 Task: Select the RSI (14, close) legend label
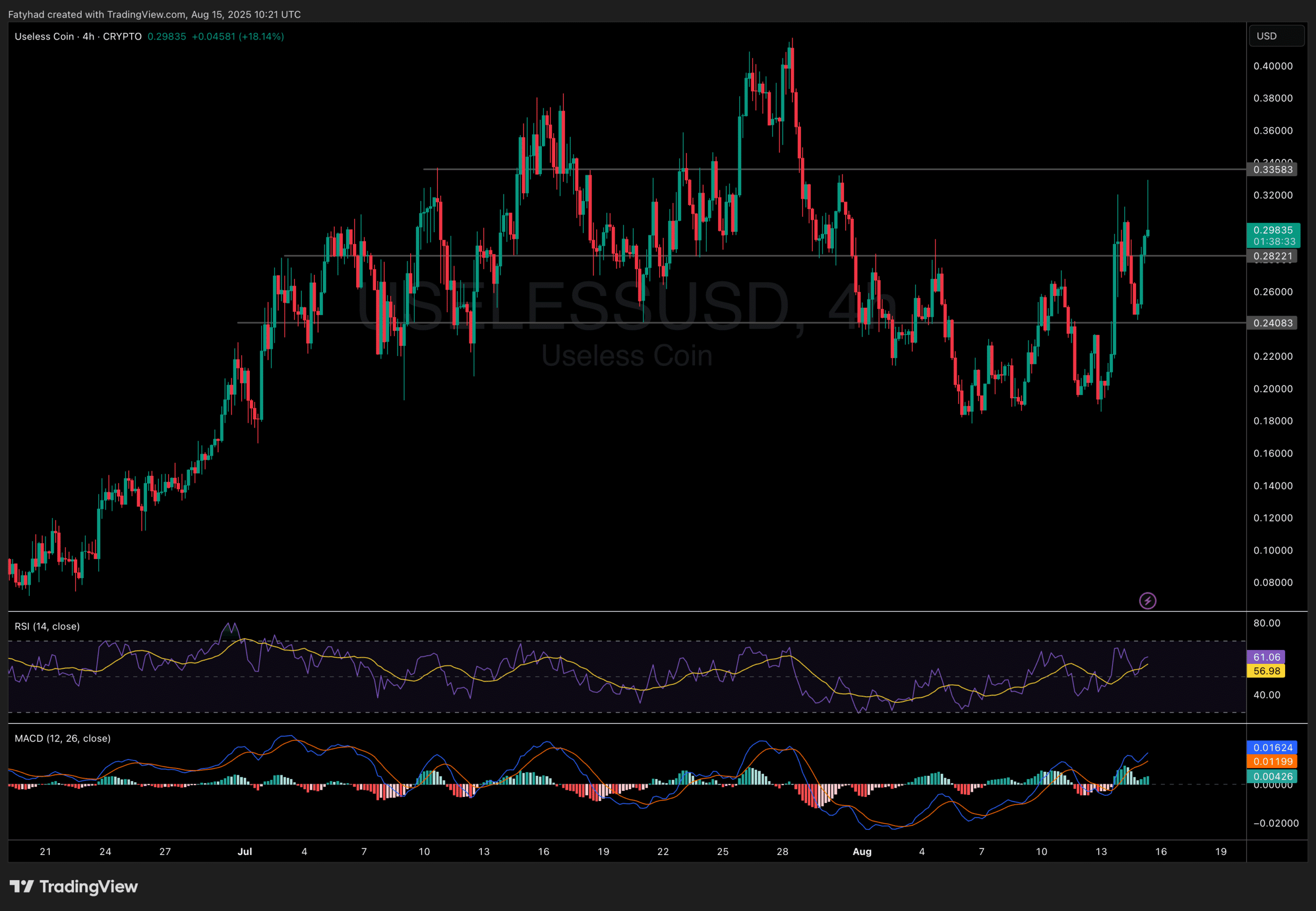tap(47, 626)
